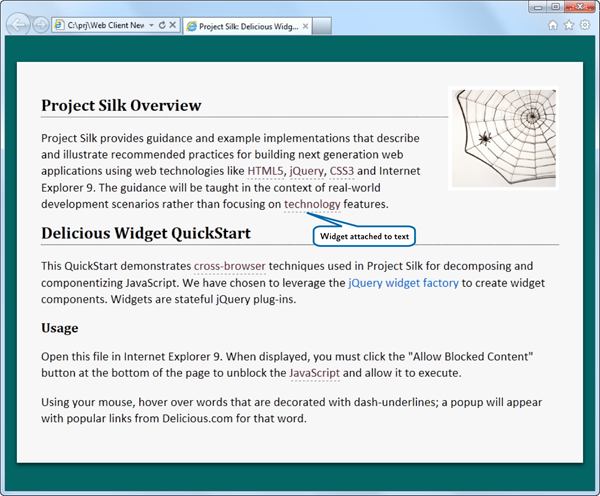Click the technology dash-underlined word
Image resolution: width=600 pixels, height=496 pixels.
point(312,204)
